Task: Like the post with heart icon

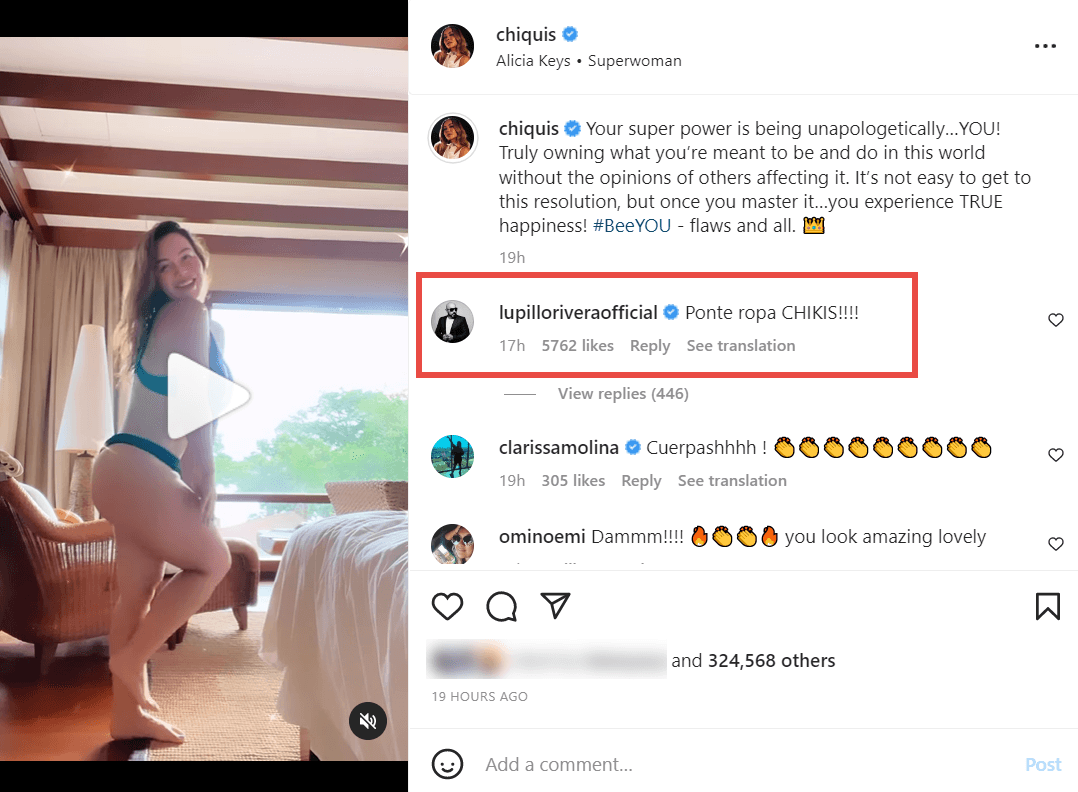Action: pyautogui.click(x=448, y=606)
